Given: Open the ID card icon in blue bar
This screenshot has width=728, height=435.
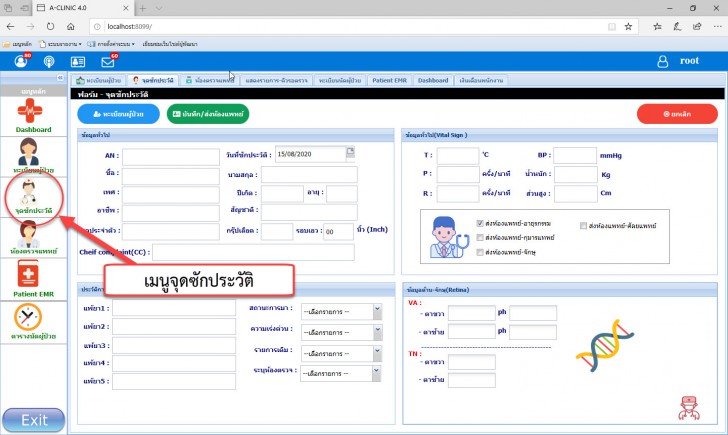Looking at the screenshot, I should (x=78, y=61).
